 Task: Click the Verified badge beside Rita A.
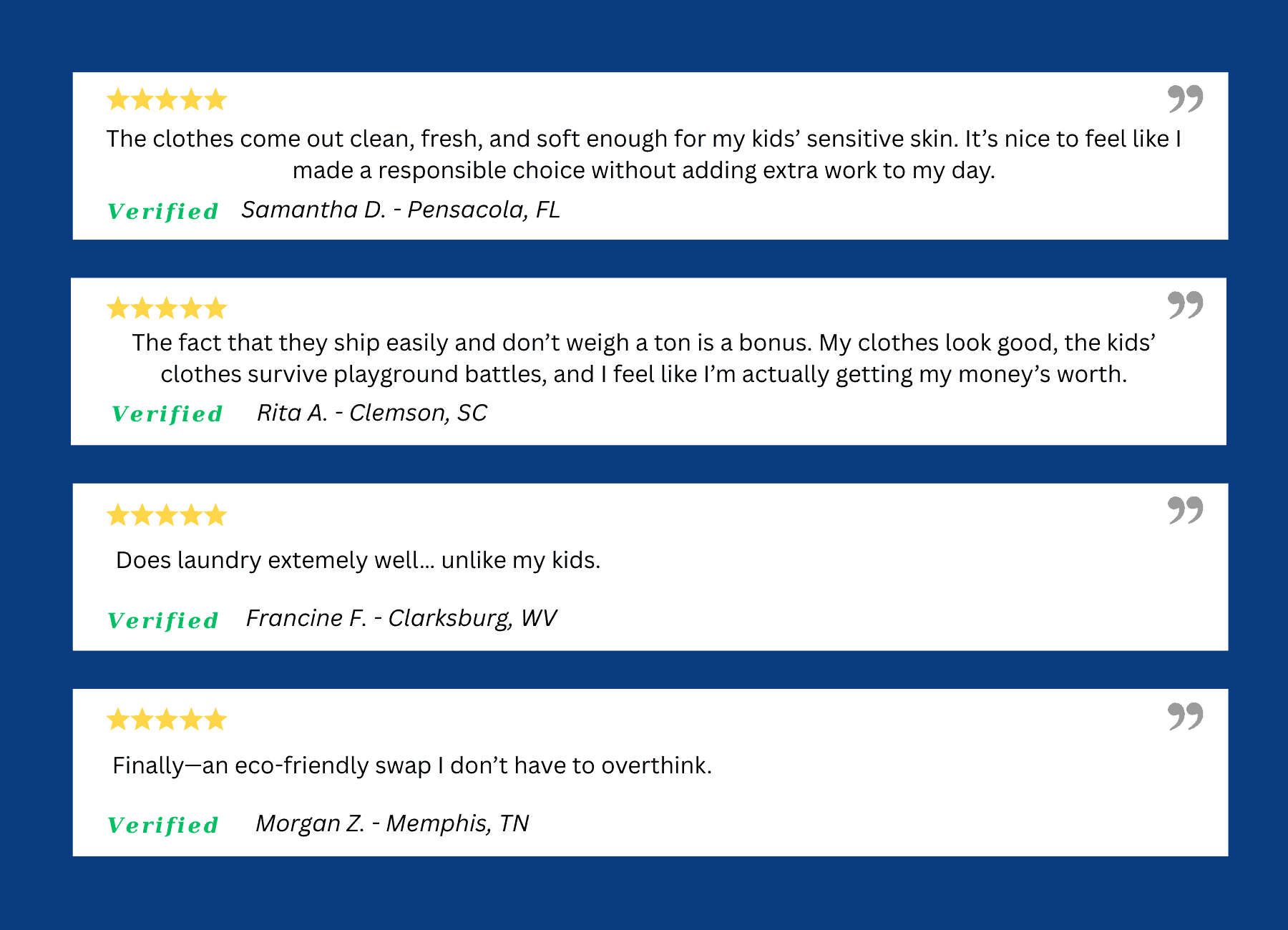[x=167, y=414]
